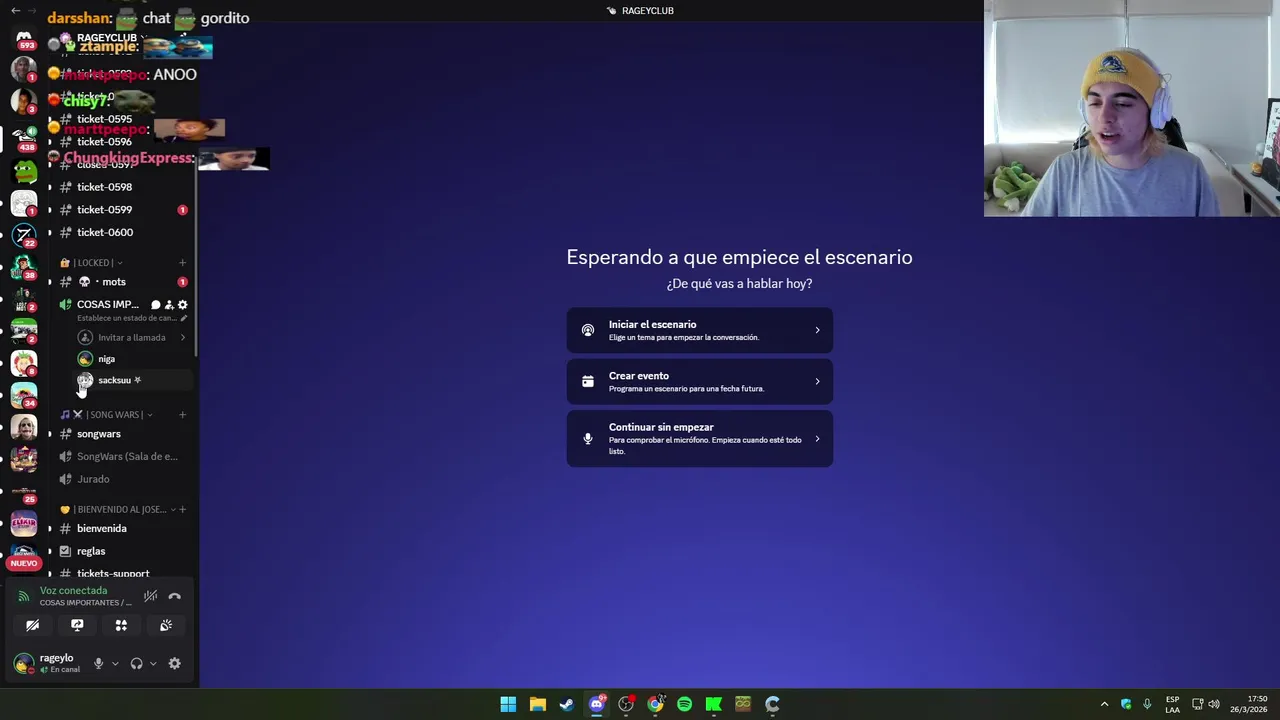Image resolution: width=1280 pixels, height=720 pixels.
Task: Start an activity from voice panel
Action: [121, 626]
